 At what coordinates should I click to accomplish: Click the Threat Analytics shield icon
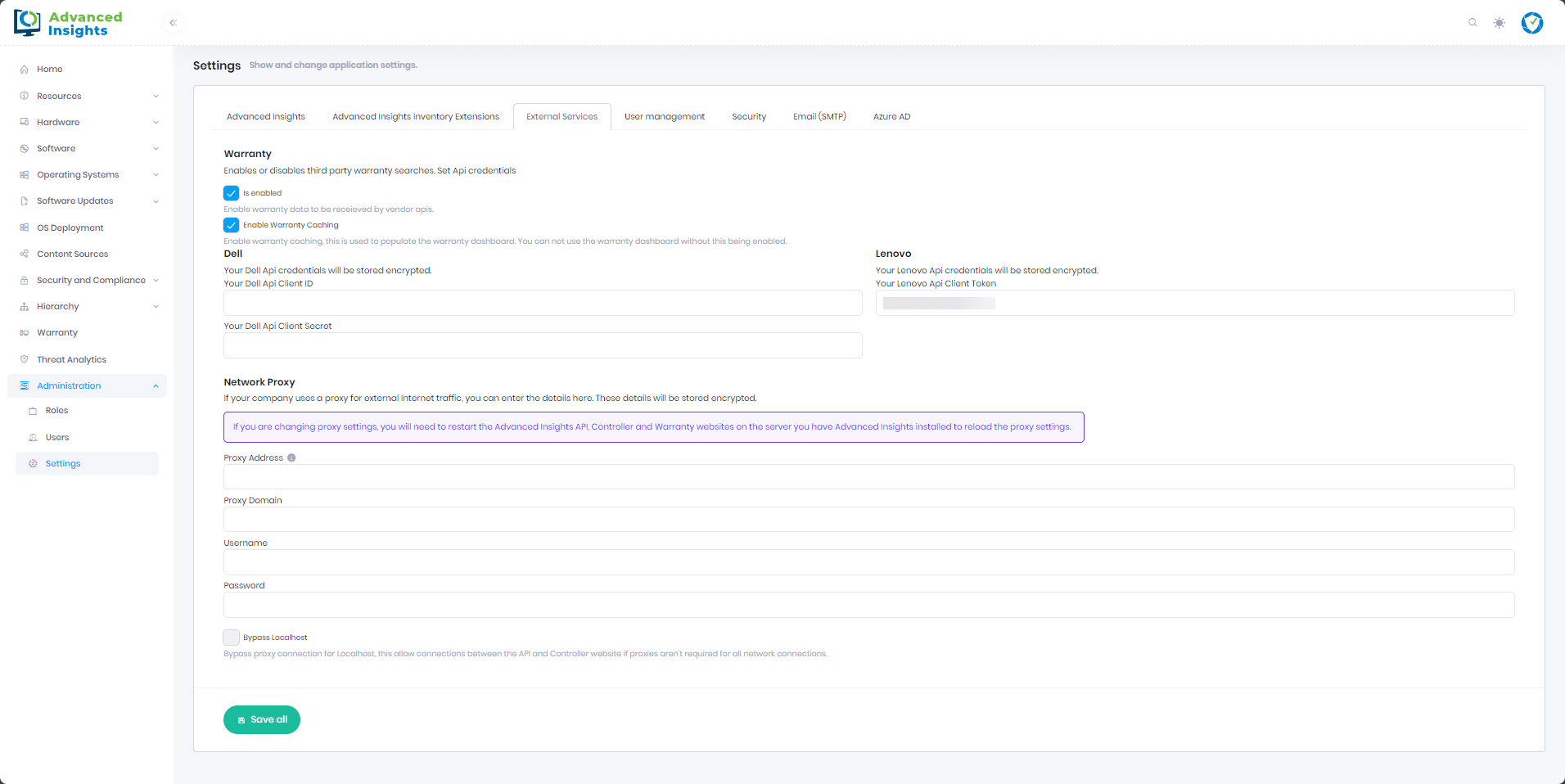point(25,359)
